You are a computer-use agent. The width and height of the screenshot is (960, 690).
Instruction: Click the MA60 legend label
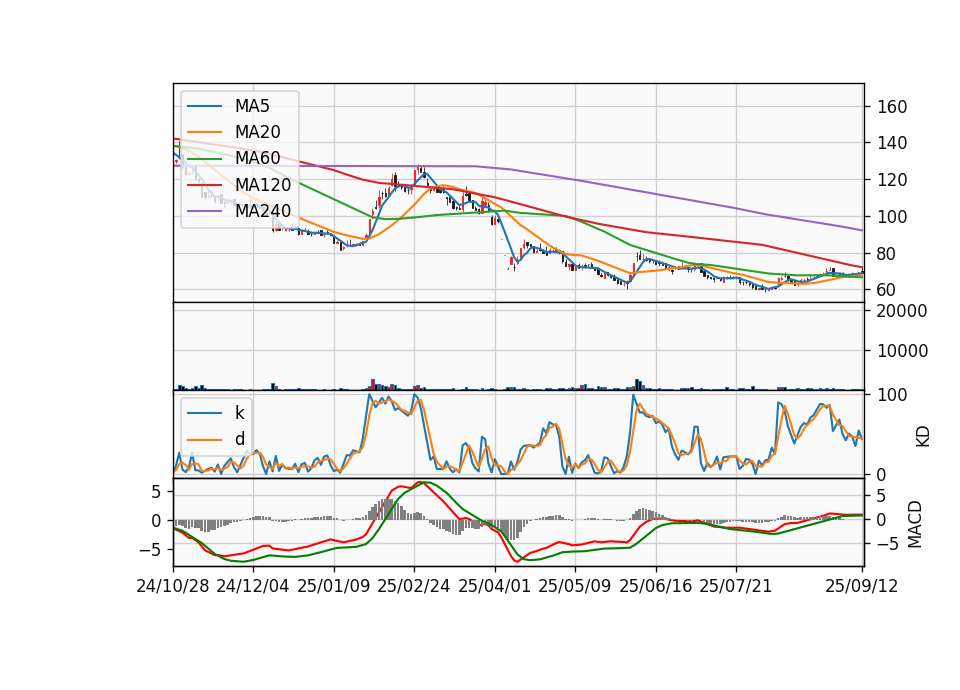(257, 158)
